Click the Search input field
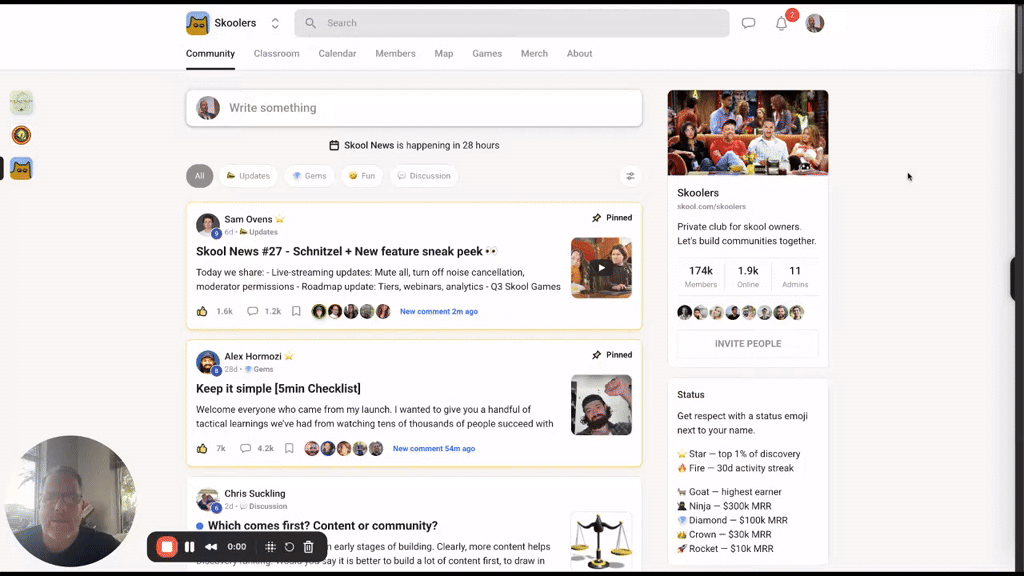The height and width of the screenshot is (576, 1024). (511, 23)
